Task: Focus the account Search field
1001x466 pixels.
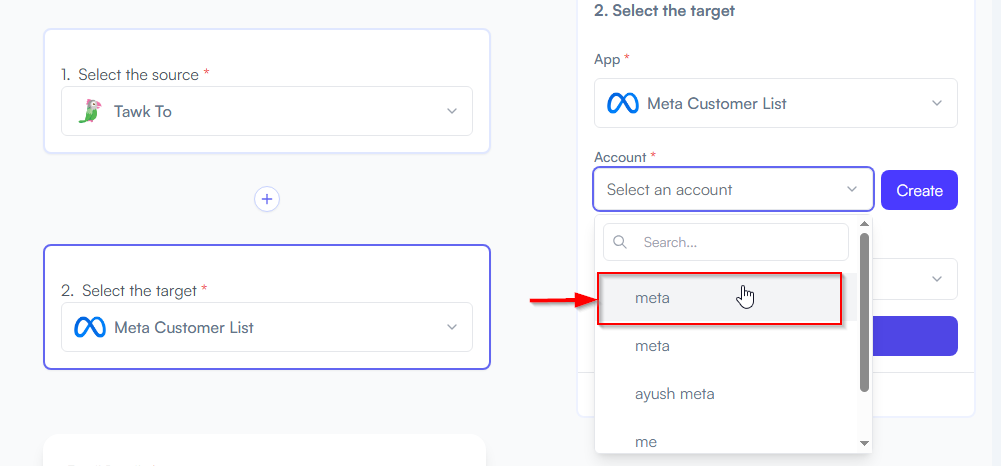Action: (x=726, y=242)
